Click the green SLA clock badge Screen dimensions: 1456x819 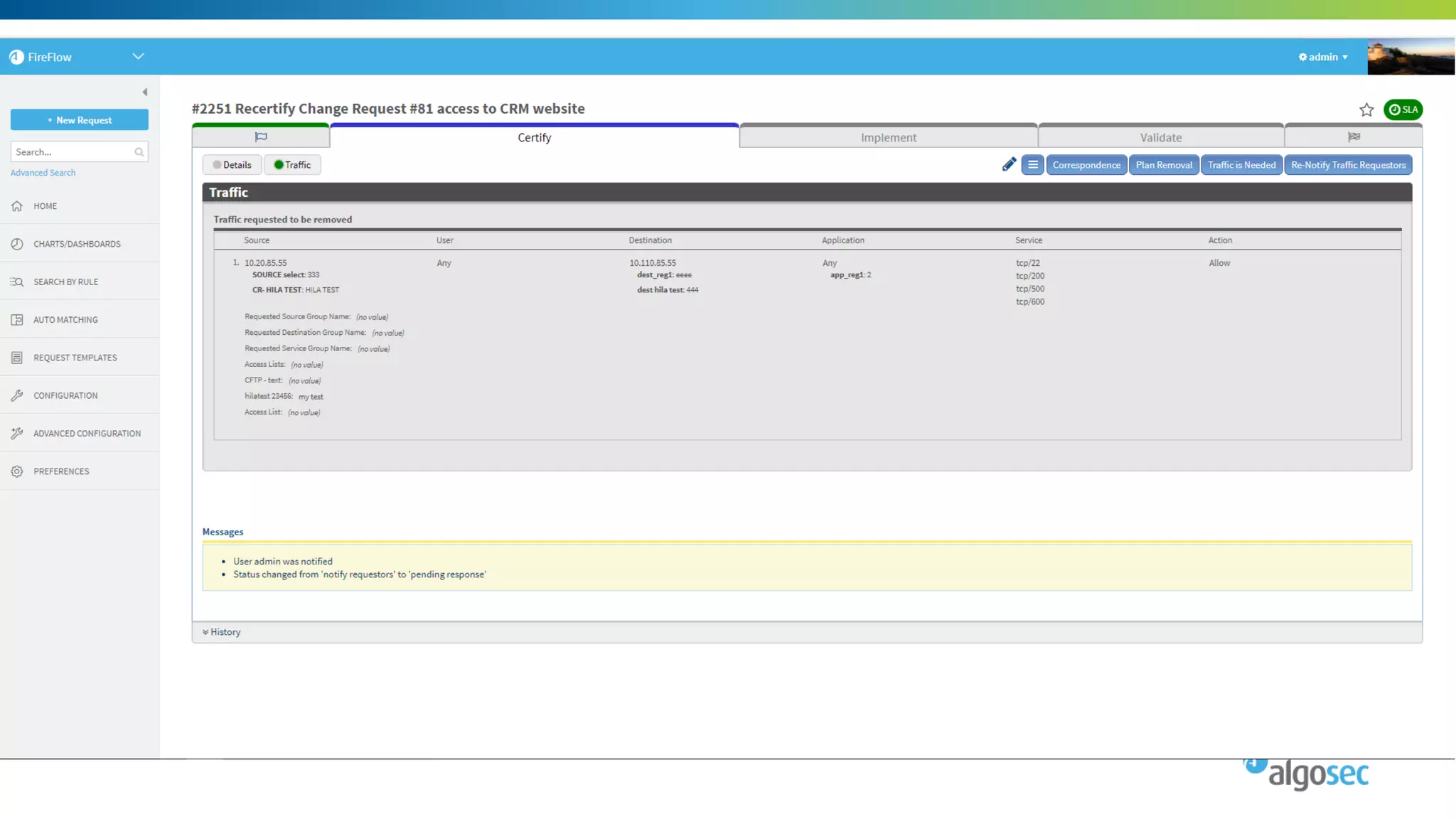[x=1403, y=109]
